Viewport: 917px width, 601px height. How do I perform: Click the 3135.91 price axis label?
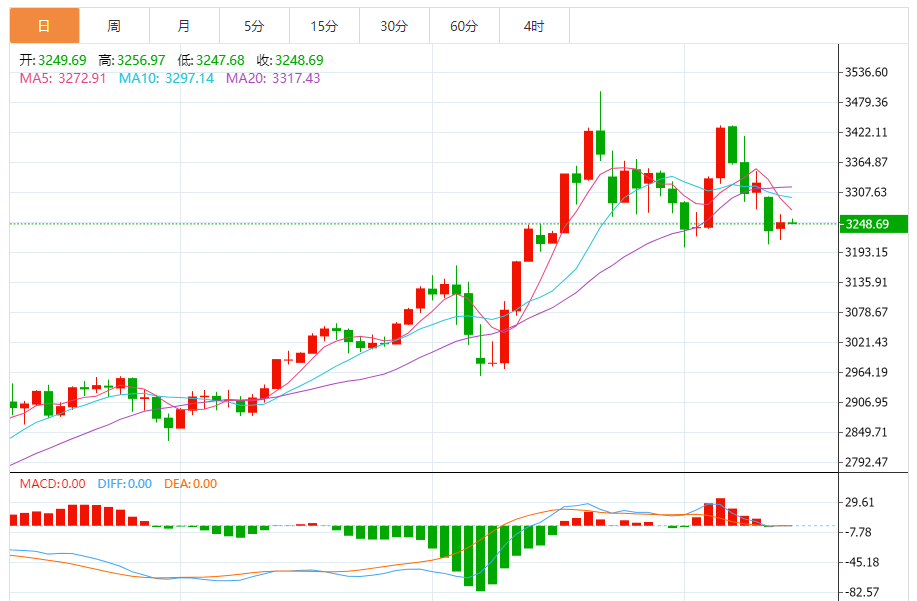click(x=866, y=282)
